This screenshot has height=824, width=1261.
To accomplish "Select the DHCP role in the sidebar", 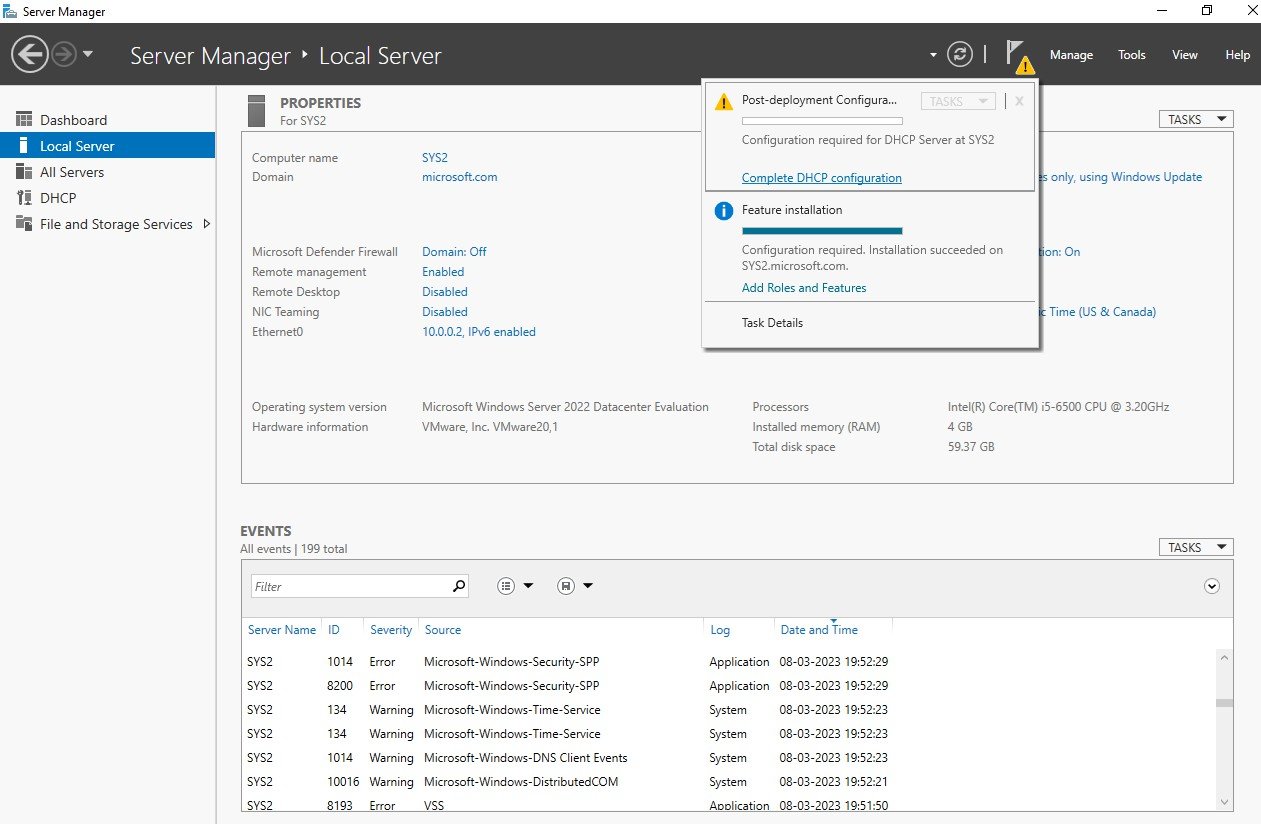I will pyautogui.click(x=58, y=198).
